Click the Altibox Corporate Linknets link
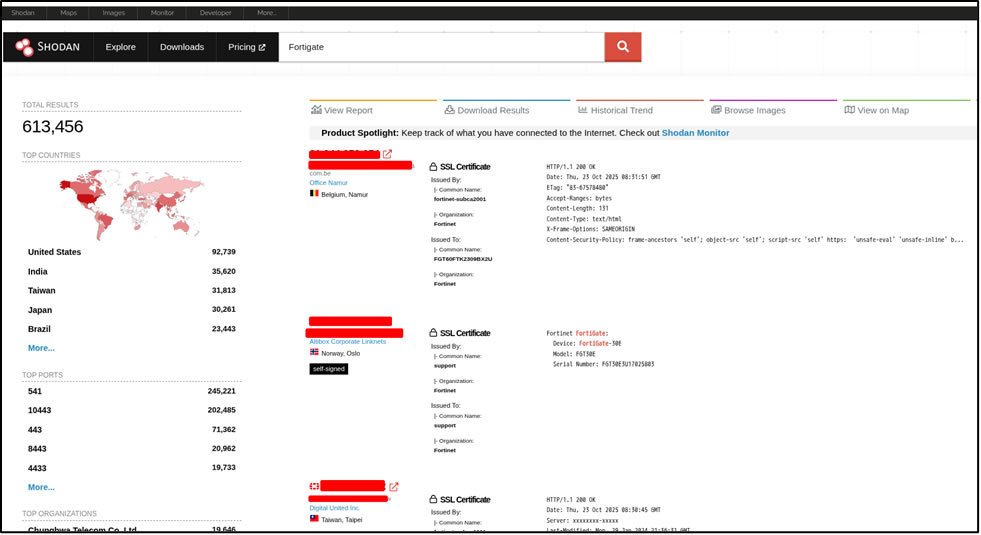 click(347, 342)
